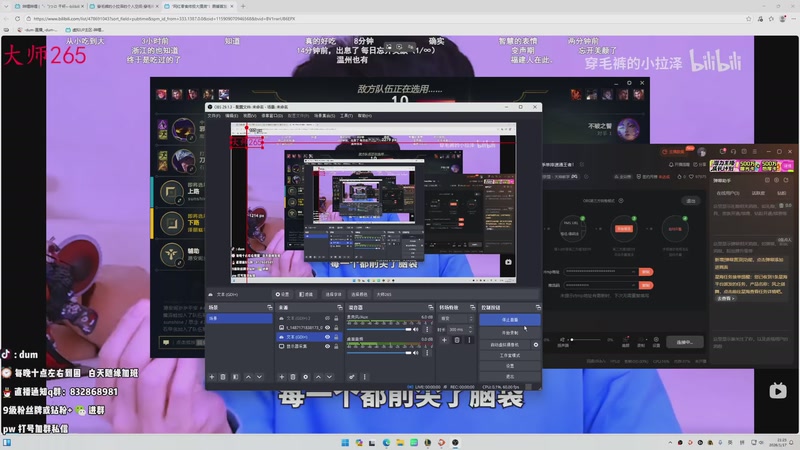Add a new source in OBS sources panel
800x450 pixels.
click(280, 376)
